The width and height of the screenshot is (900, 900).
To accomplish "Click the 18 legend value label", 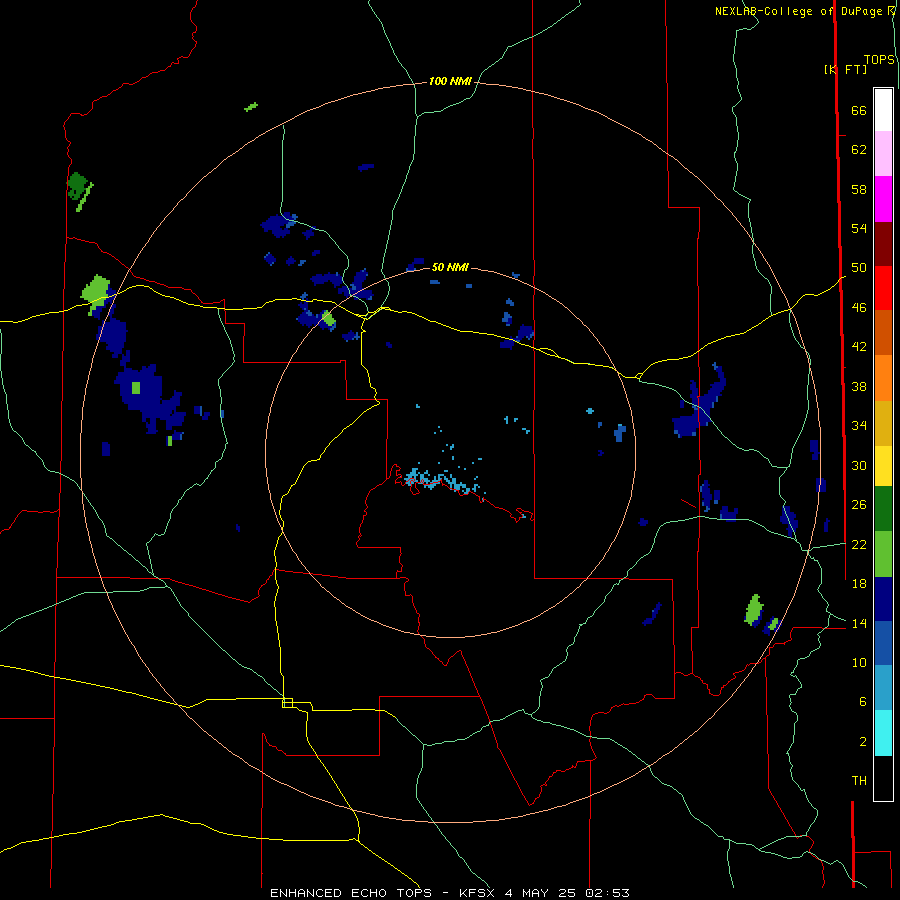I will click(859, 584).
